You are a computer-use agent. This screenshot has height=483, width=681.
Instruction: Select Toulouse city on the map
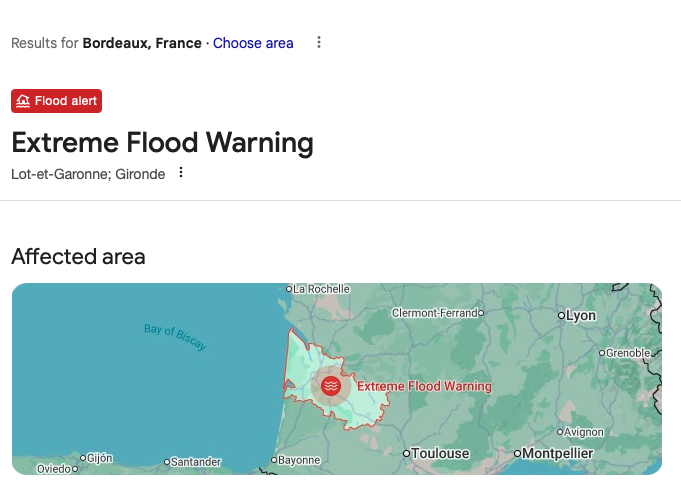440,453
